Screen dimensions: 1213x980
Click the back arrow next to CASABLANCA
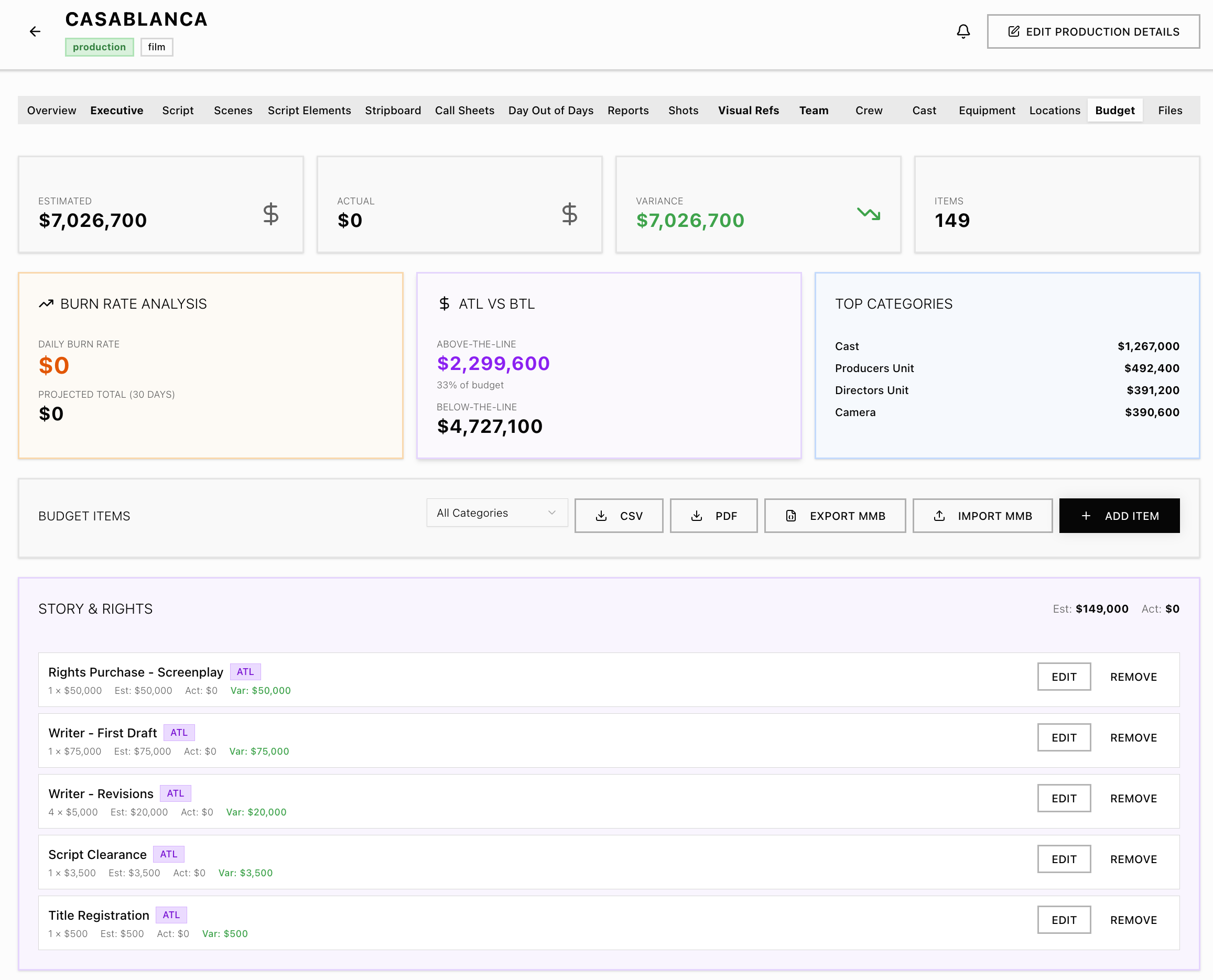point(35,31)
